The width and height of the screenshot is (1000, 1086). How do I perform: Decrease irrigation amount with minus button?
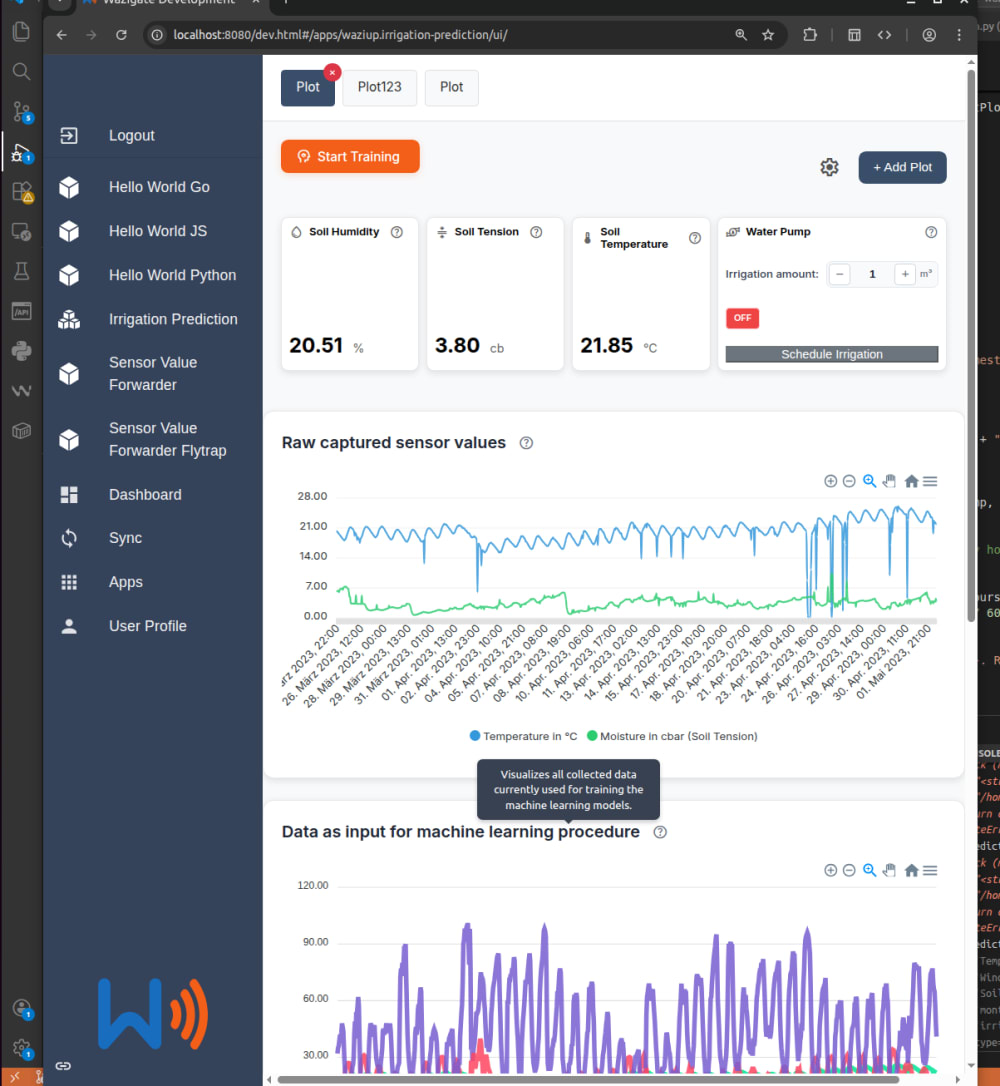click(839, 274)
